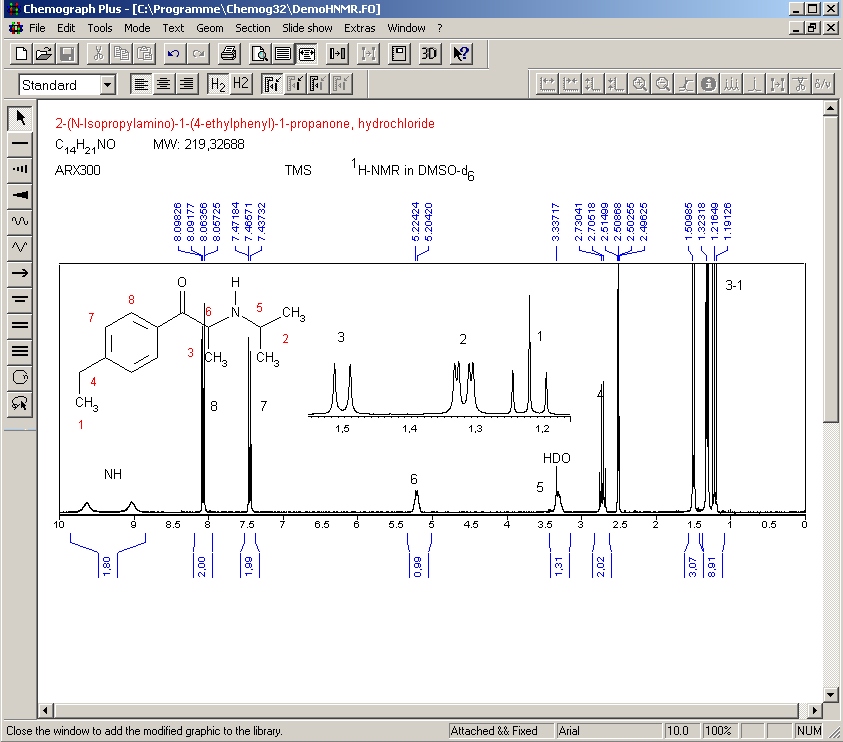Toggle center text alignment
The image size is (843, 742).
(164, 84)
